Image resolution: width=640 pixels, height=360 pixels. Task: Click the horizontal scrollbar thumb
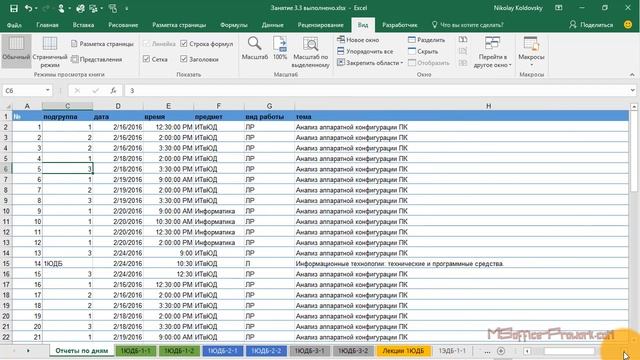(x=569, y=351)
